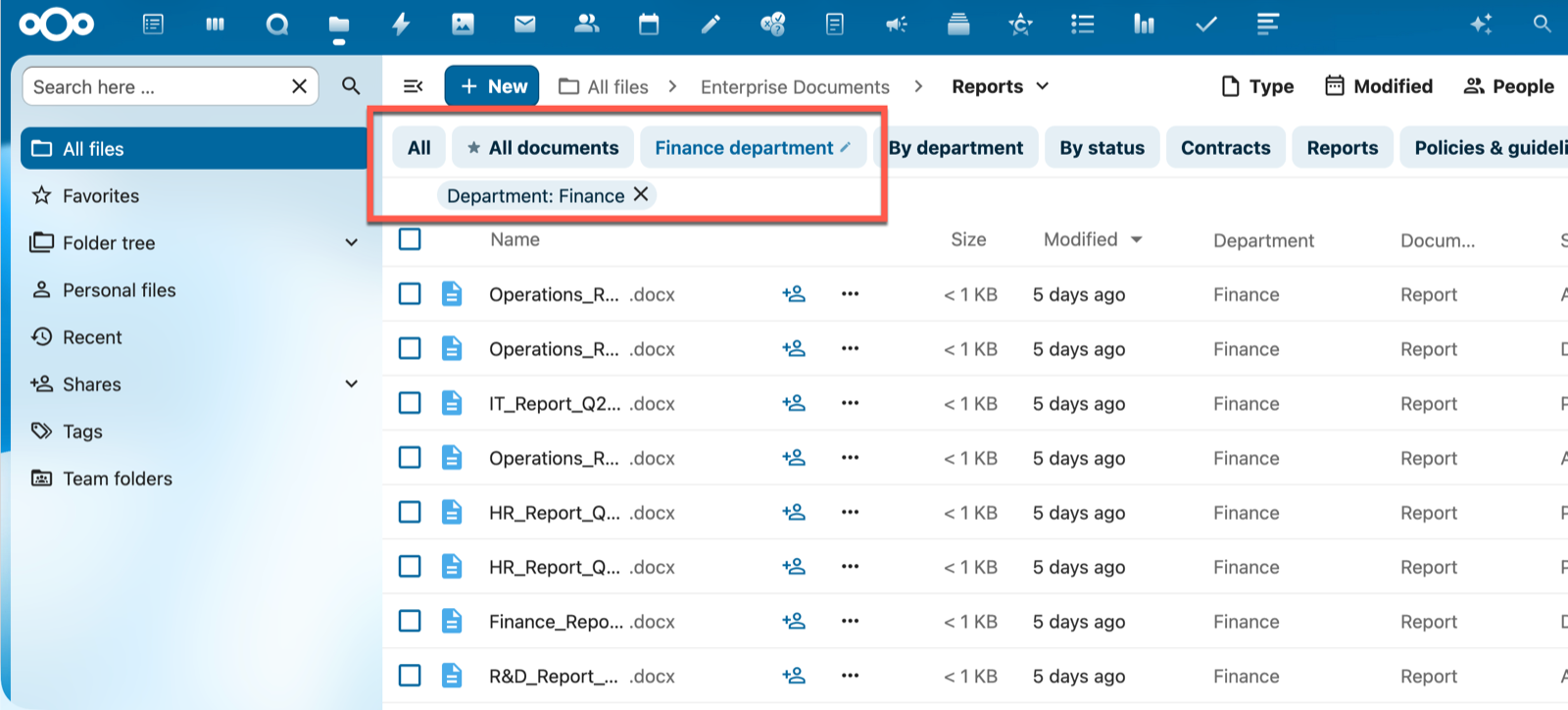The width and height of the screenshot is (1568, 710).
Task: Open the Contacts app icon
Action: pos(587,25)
